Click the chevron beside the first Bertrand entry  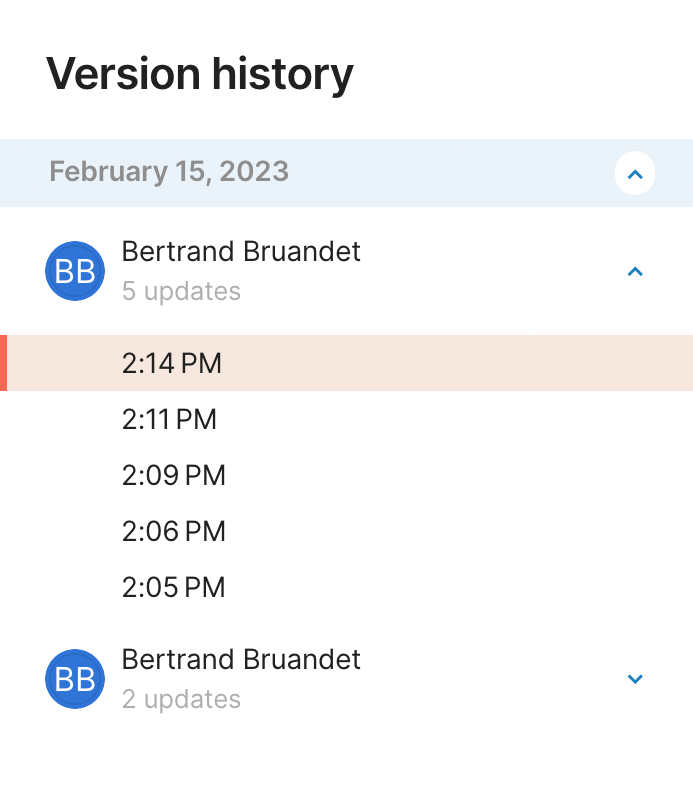[x=635, y=271]
